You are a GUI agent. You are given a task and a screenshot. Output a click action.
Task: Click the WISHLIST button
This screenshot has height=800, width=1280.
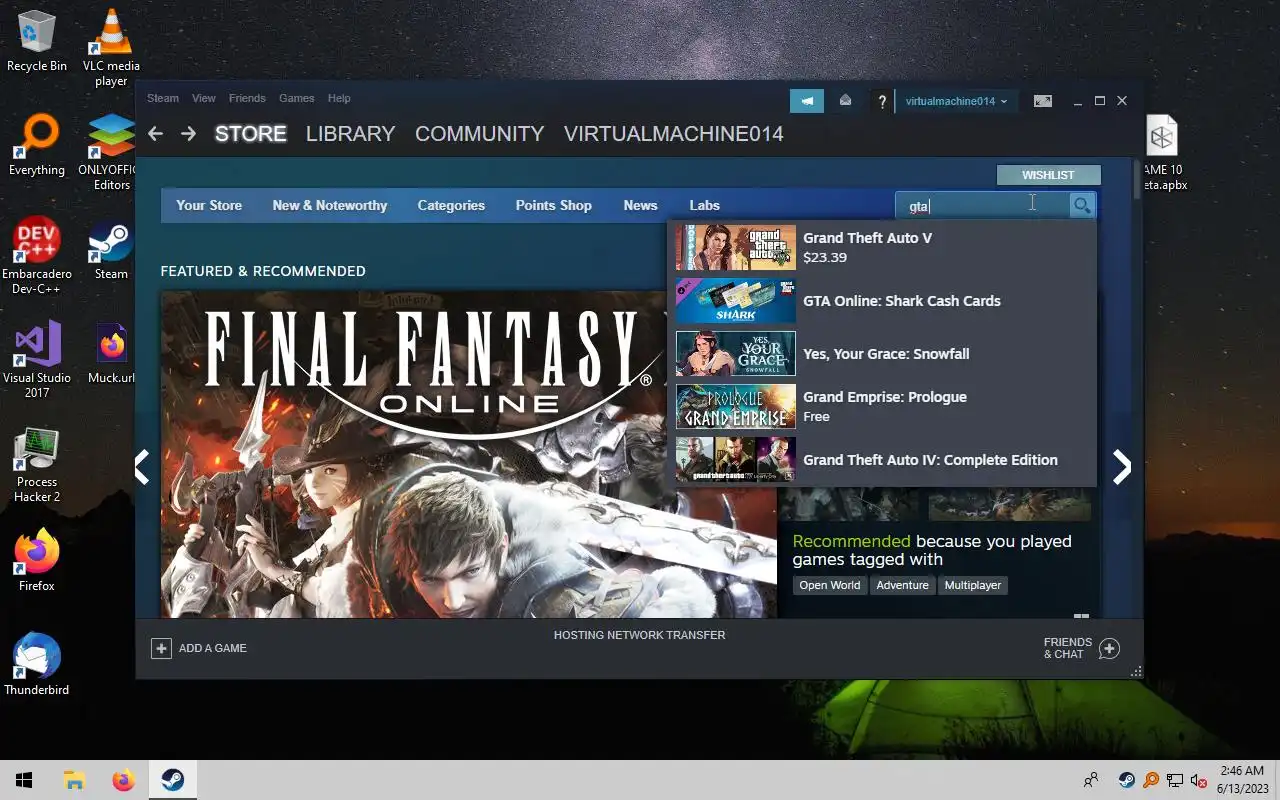click(x=1048, y=175)
